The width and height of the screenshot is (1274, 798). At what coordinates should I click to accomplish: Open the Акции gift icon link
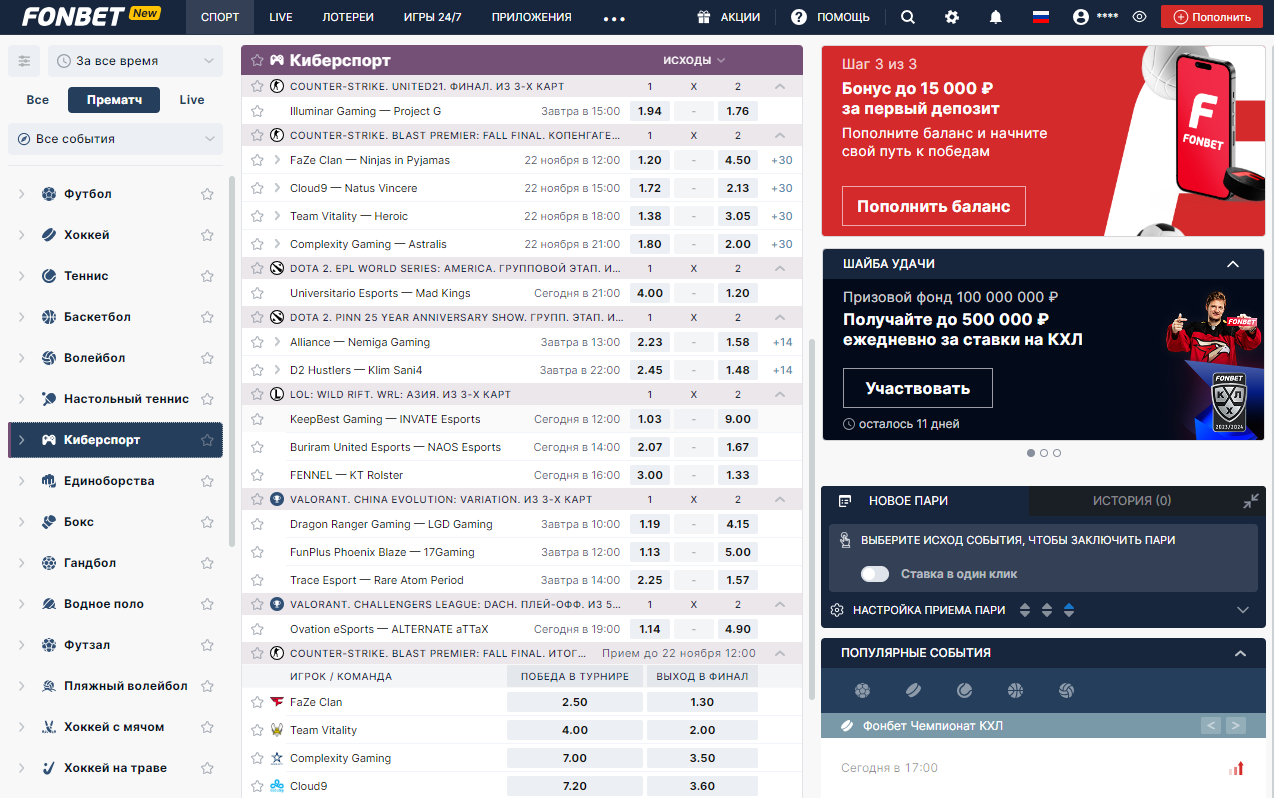pos(704,17)
